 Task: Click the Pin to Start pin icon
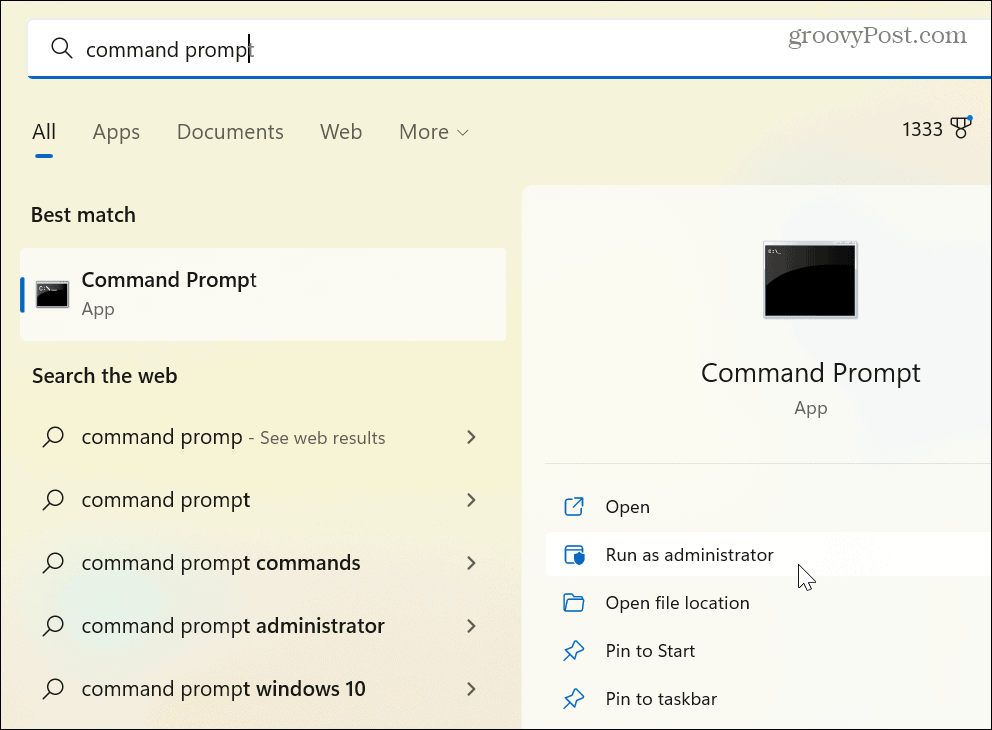[x=574, y=651]
